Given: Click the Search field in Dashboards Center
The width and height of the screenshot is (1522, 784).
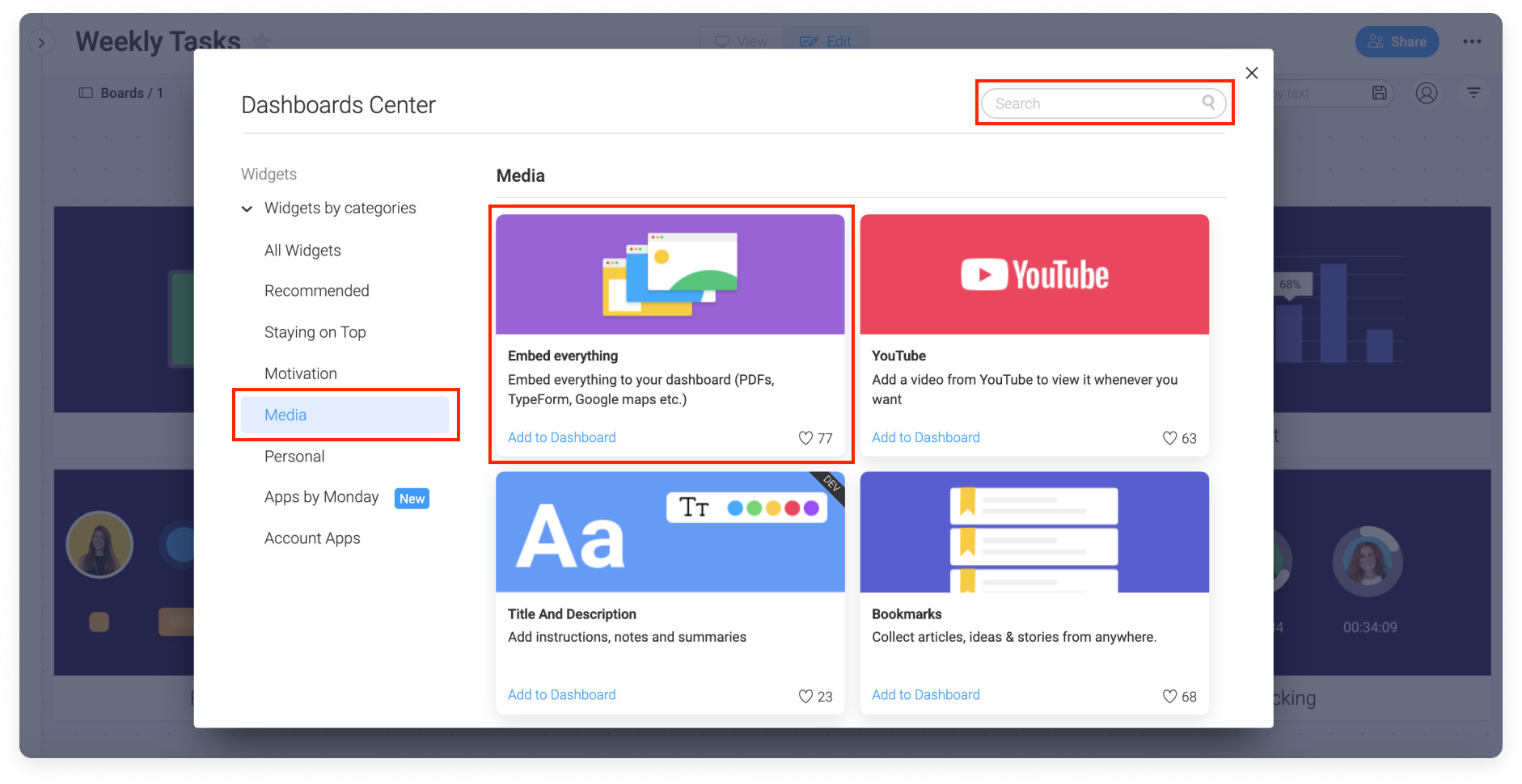Looking at the screenshot, I should point(1103,103).
